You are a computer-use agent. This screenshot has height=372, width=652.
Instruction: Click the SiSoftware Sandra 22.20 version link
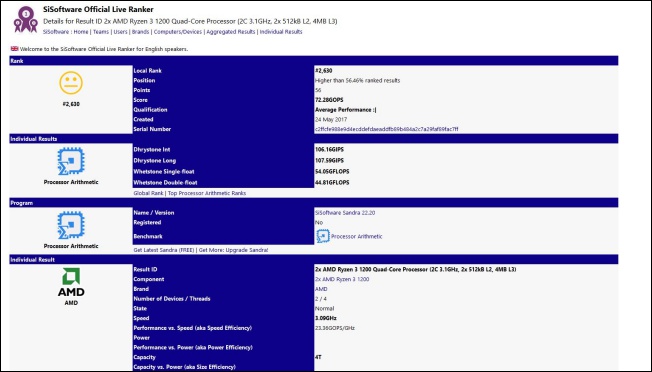(x=345, y=213)
